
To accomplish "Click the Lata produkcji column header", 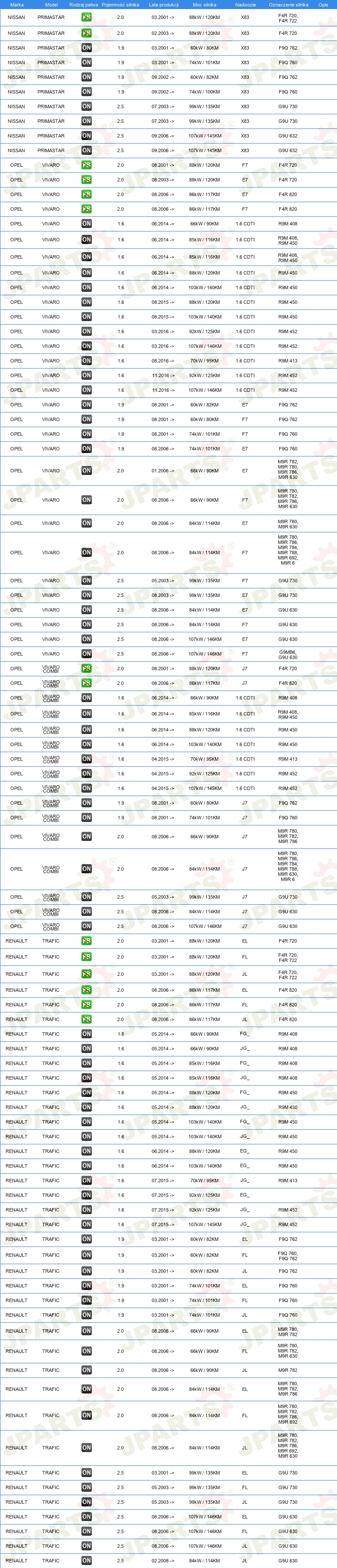I will pos(164,4).
